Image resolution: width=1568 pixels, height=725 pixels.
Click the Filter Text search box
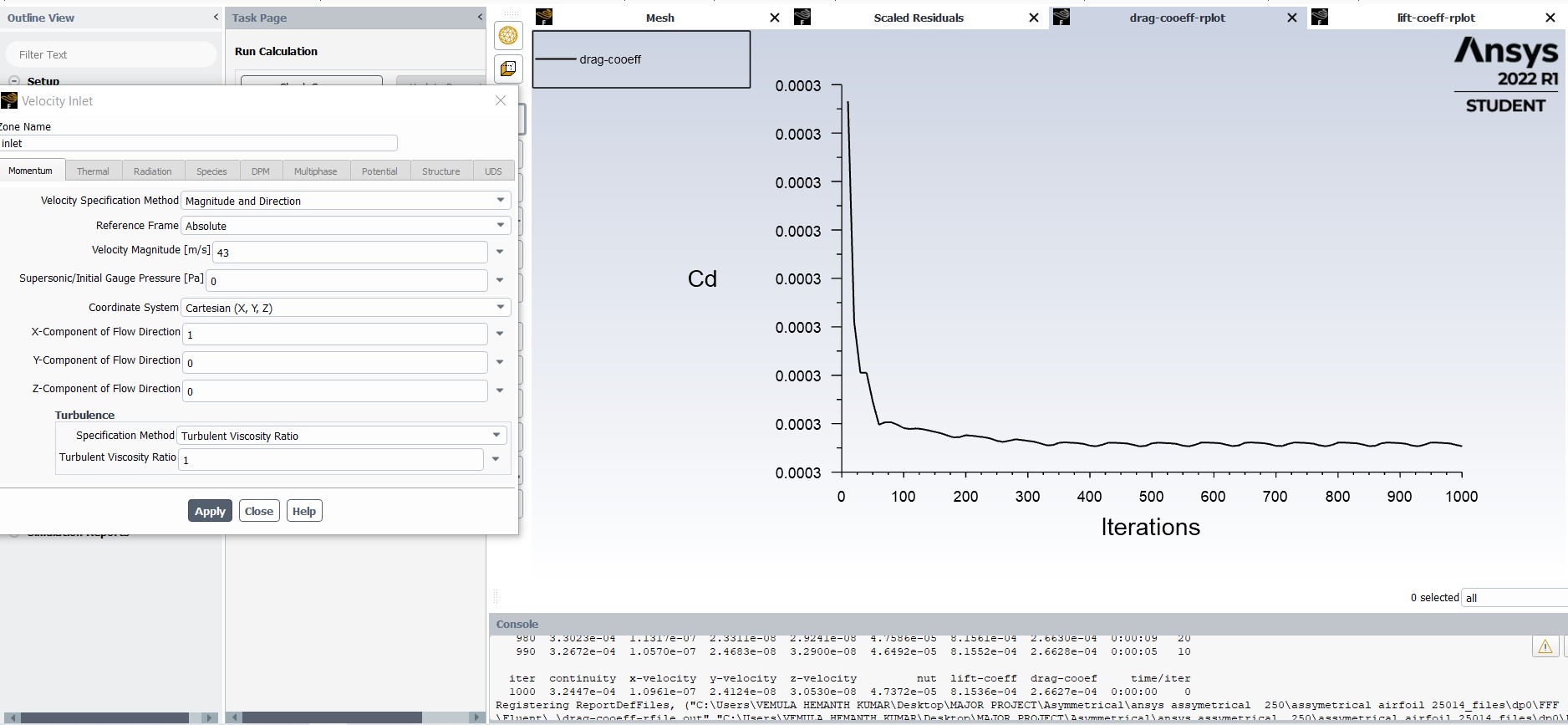click(111, 54)
